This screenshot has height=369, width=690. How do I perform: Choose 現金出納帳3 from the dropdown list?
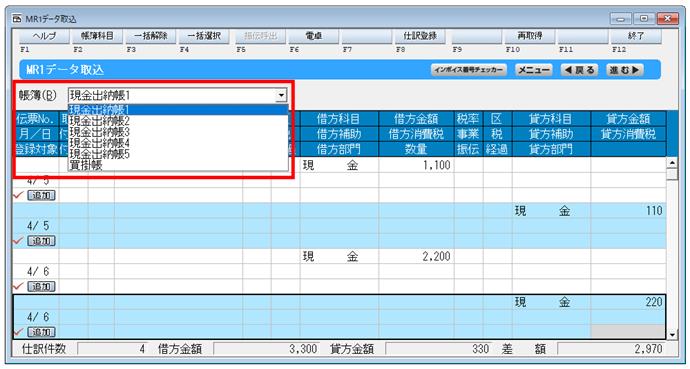point(99,132)
